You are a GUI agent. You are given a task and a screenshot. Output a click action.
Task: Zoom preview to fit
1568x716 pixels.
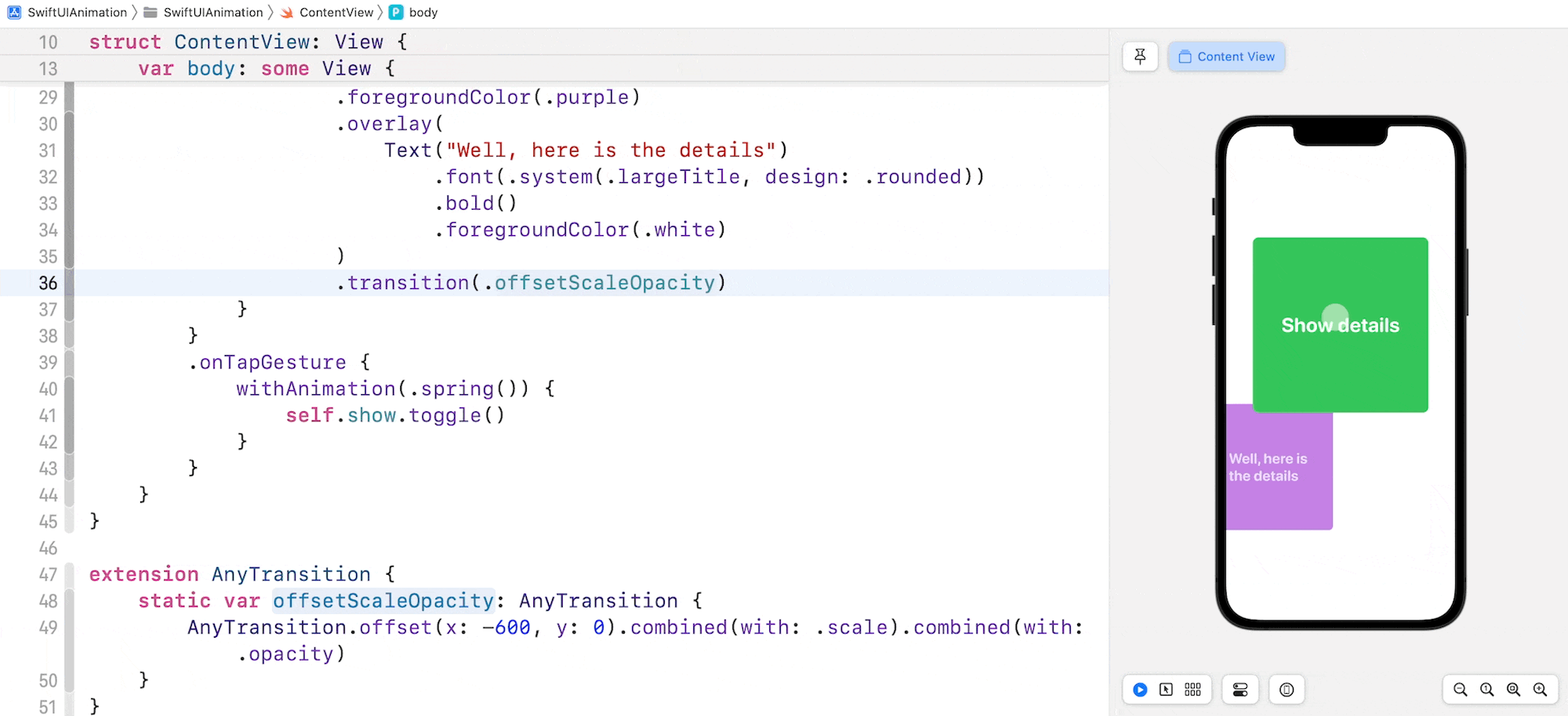(x=1513, y=690)
